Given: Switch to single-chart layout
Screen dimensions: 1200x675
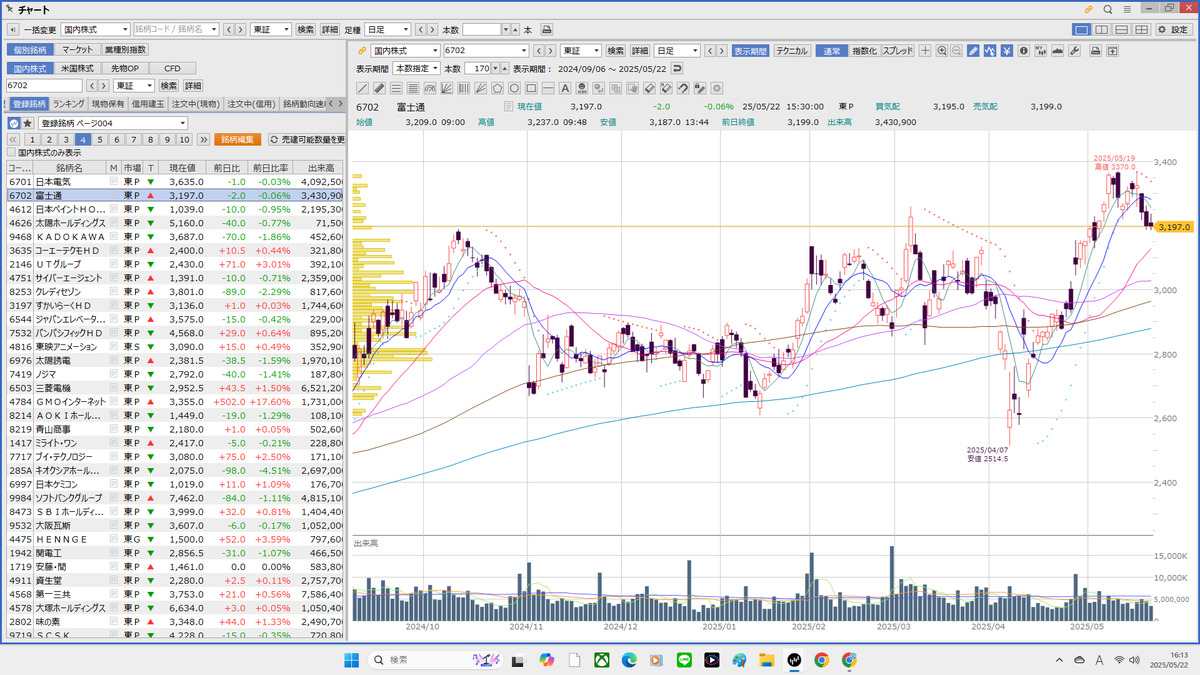Looking at the screenshot, I should click(x=1081, y=30).
